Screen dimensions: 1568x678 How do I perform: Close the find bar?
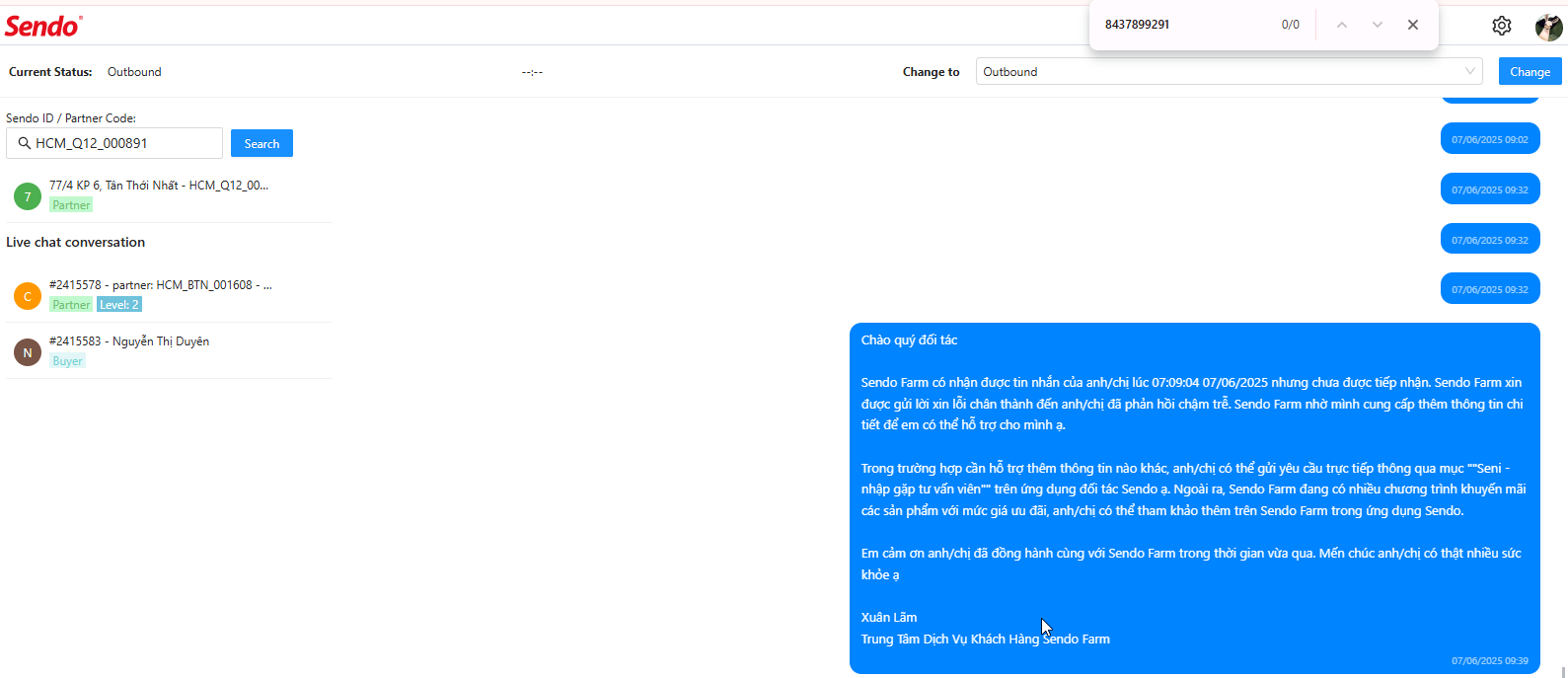pos(1413,25)
